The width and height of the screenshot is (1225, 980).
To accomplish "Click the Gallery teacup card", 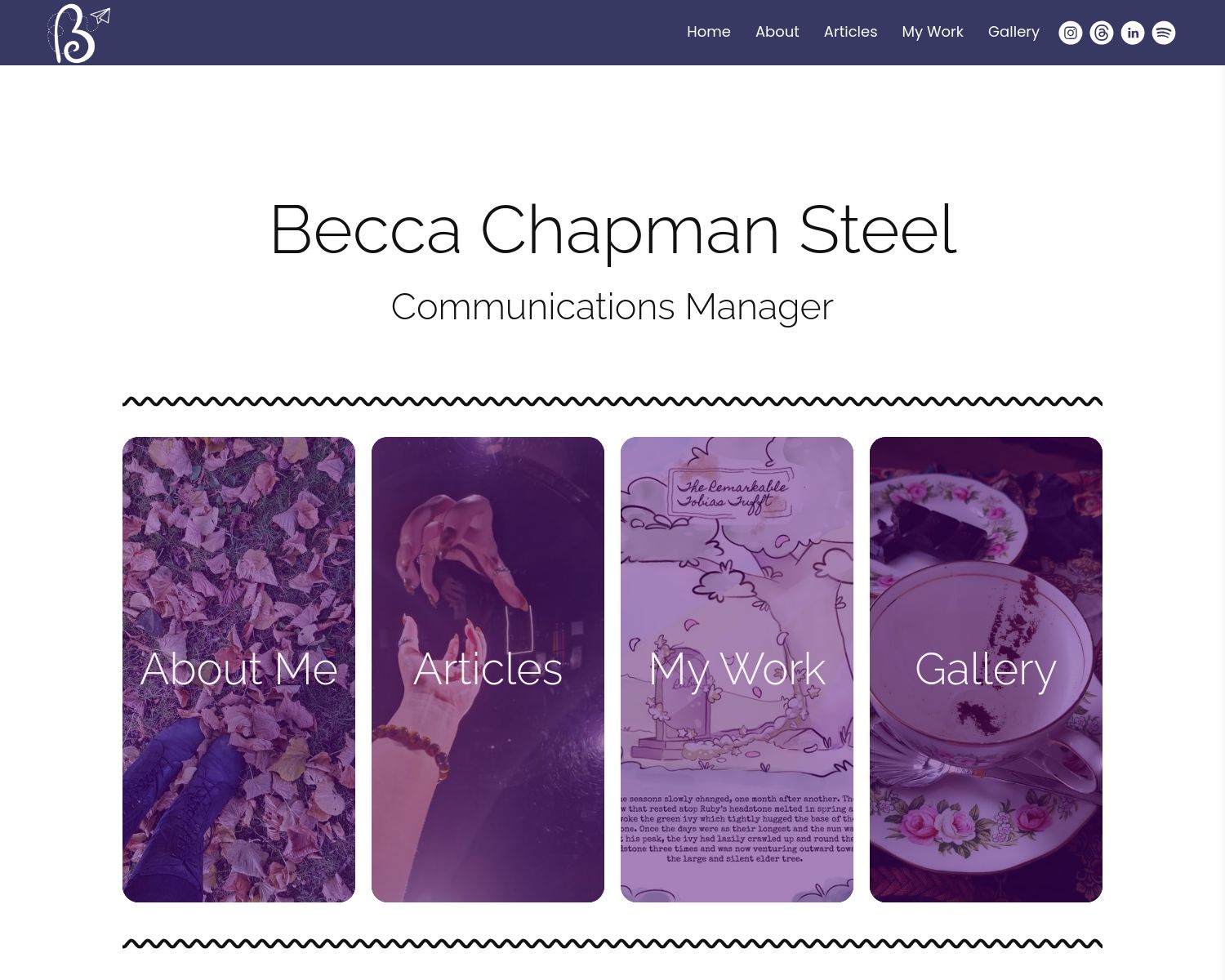I will click(986, 669).
